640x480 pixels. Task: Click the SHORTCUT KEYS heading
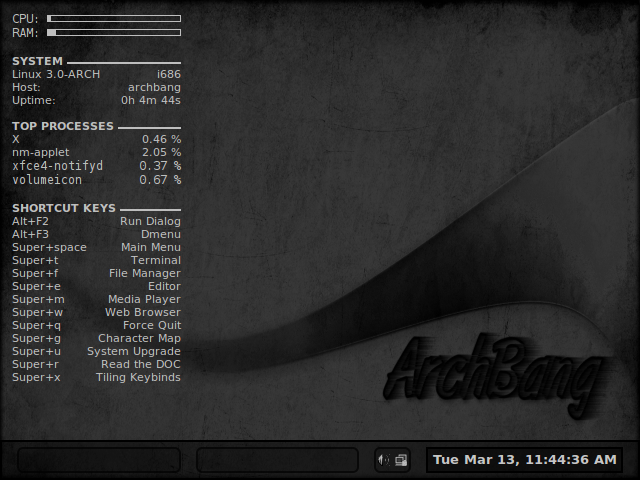[64, 208]
